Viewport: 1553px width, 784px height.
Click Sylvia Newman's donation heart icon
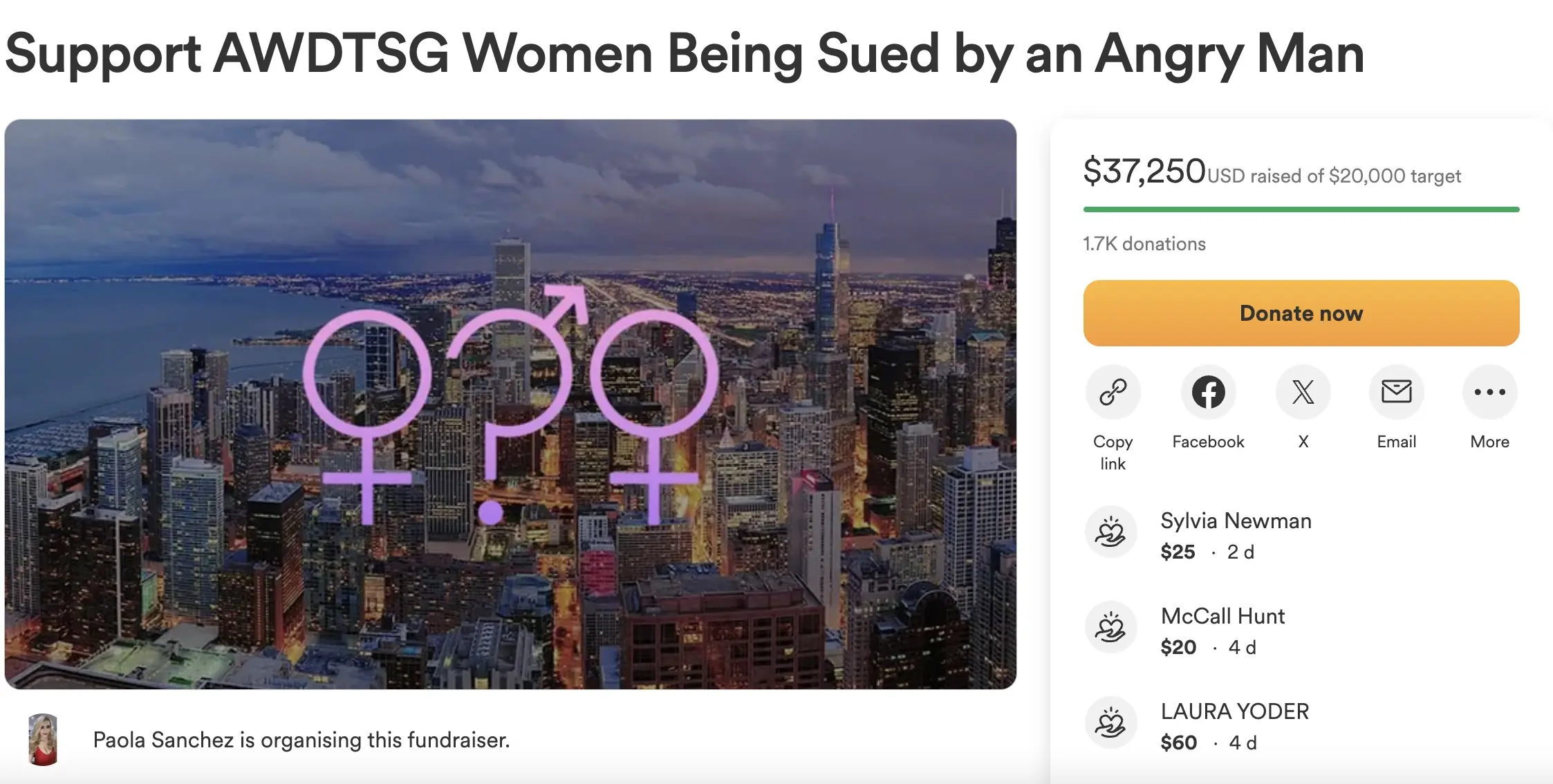coord(1110,532)
